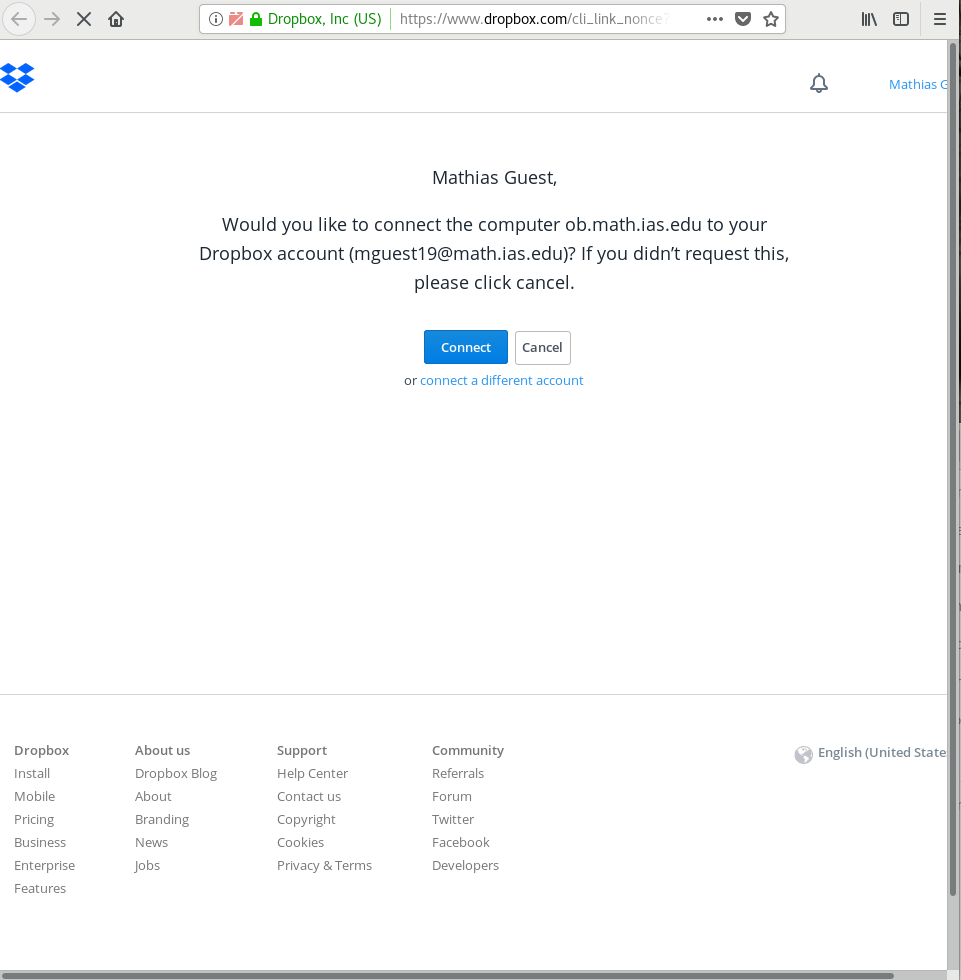Open page actions ellipsis menu

pos(715,19)
